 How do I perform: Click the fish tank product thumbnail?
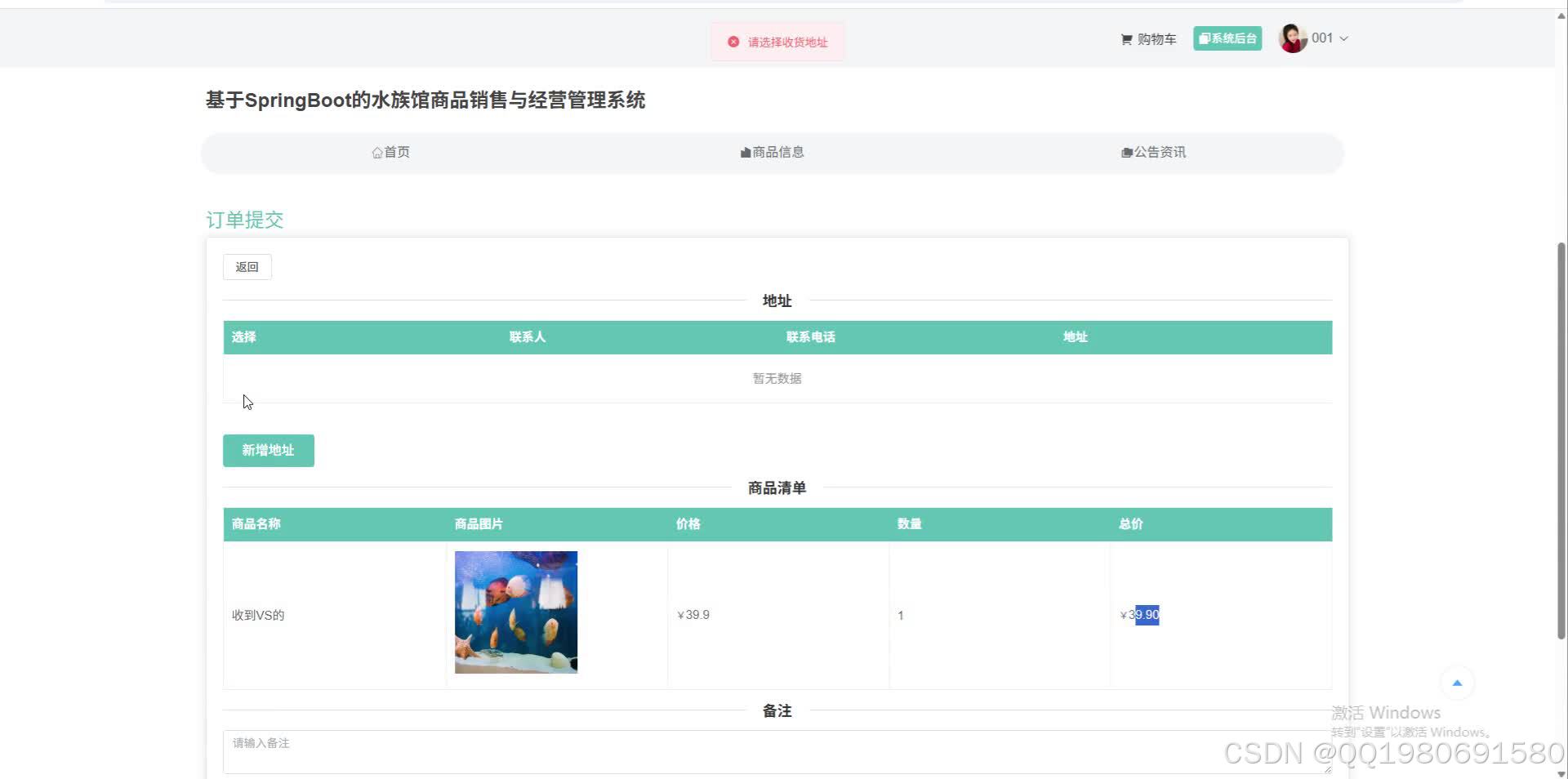516,612
